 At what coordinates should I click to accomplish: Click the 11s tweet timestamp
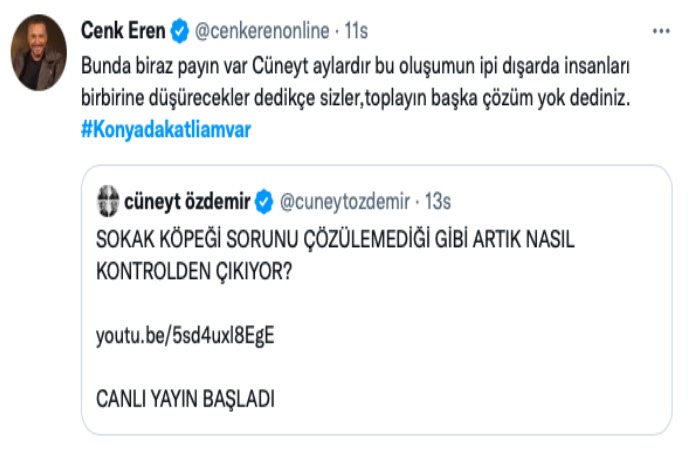pyautogui.click(x=355, y=32)
